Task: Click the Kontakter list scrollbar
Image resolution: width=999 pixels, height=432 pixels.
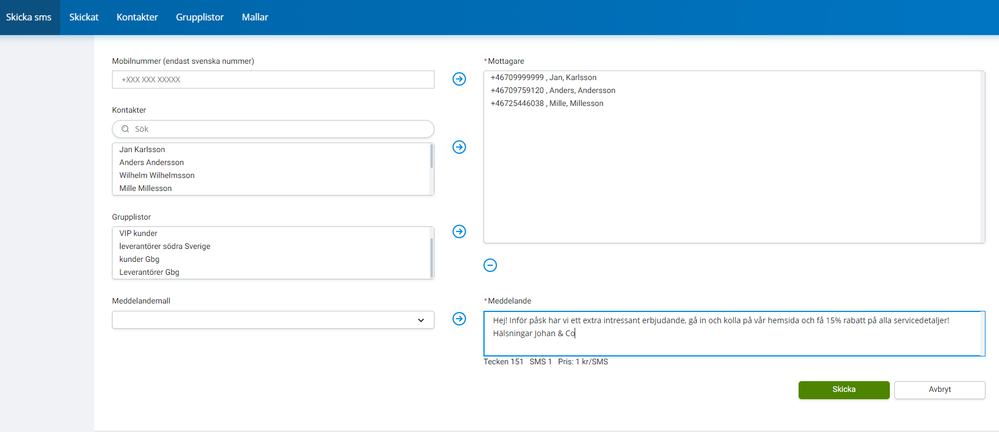Action: (x=432, y=156)
